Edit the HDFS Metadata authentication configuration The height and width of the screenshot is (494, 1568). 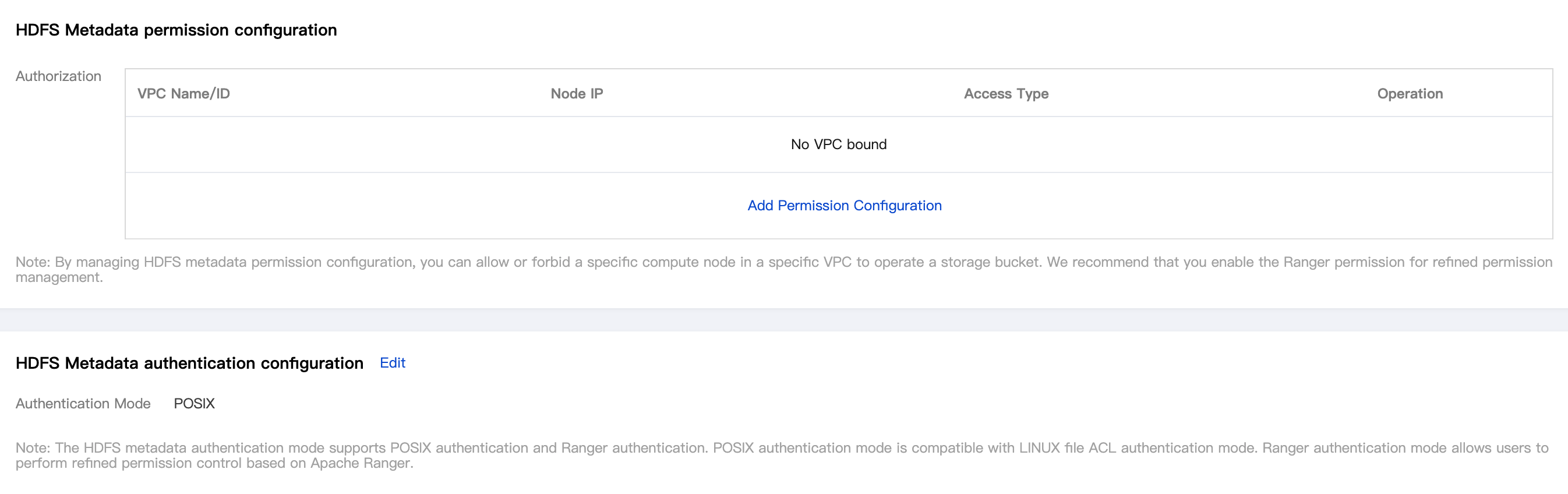[x=393, y=363]
